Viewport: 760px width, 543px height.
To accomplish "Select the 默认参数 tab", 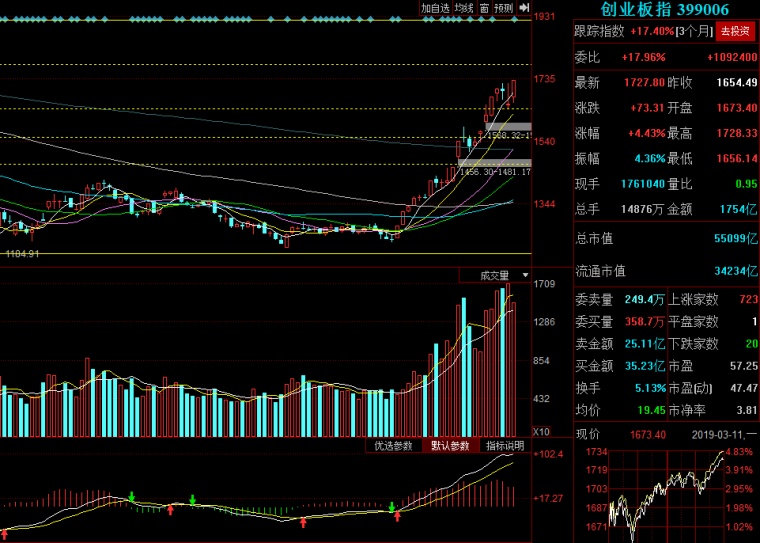I will pyautogui.click(x=449, y=445).
